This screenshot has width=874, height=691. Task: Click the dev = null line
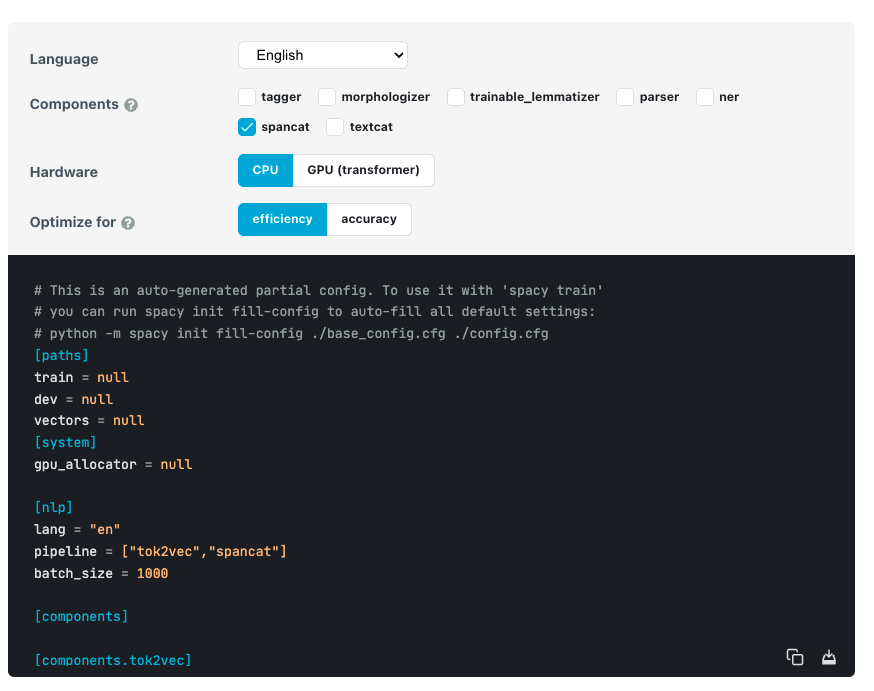pos(74,400)
